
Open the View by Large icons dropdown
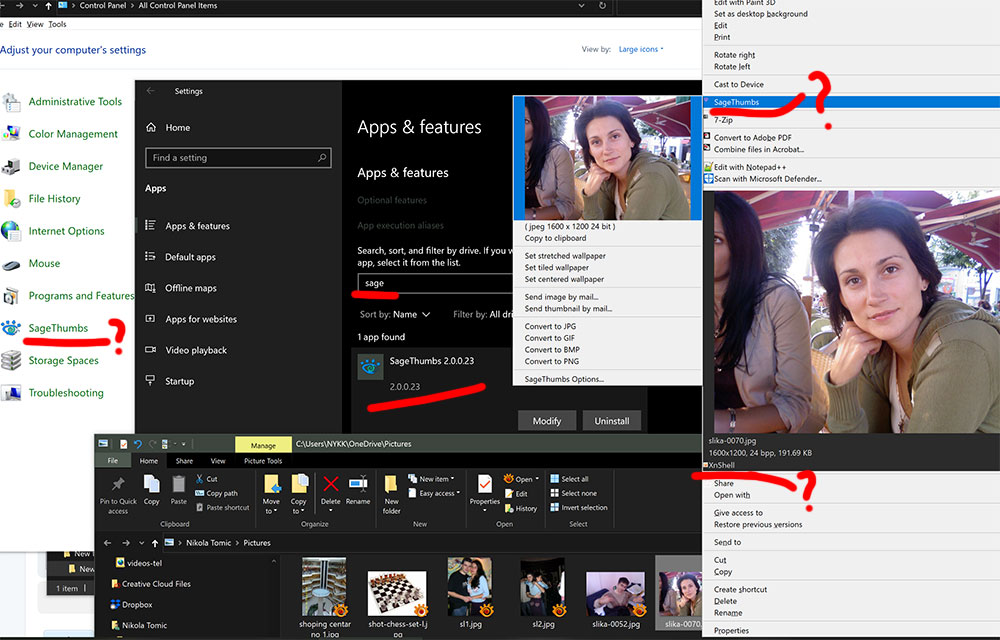click(640, 49)
